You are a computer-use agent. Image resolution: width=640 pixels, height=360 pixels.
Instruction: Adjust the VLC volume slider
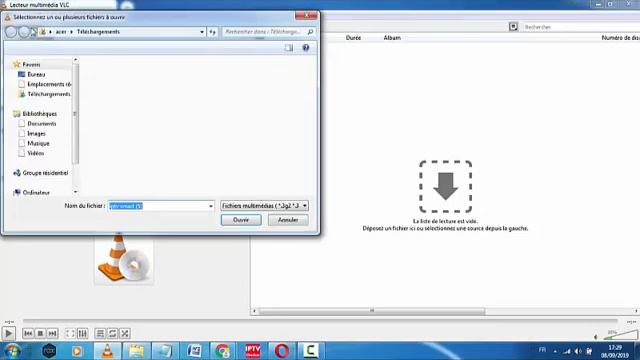point(620,335)
